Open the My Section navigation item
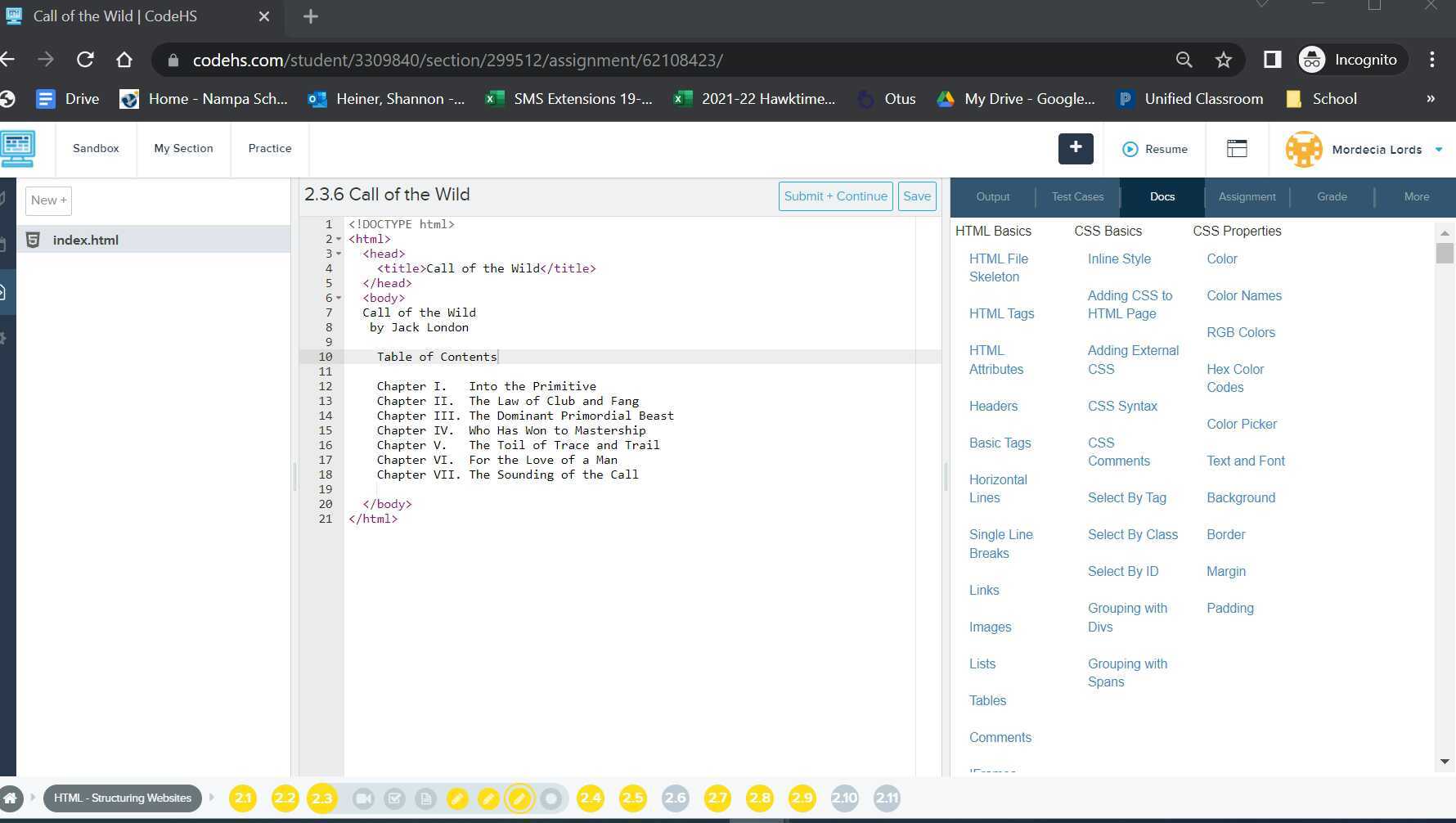 click(183, 148)
